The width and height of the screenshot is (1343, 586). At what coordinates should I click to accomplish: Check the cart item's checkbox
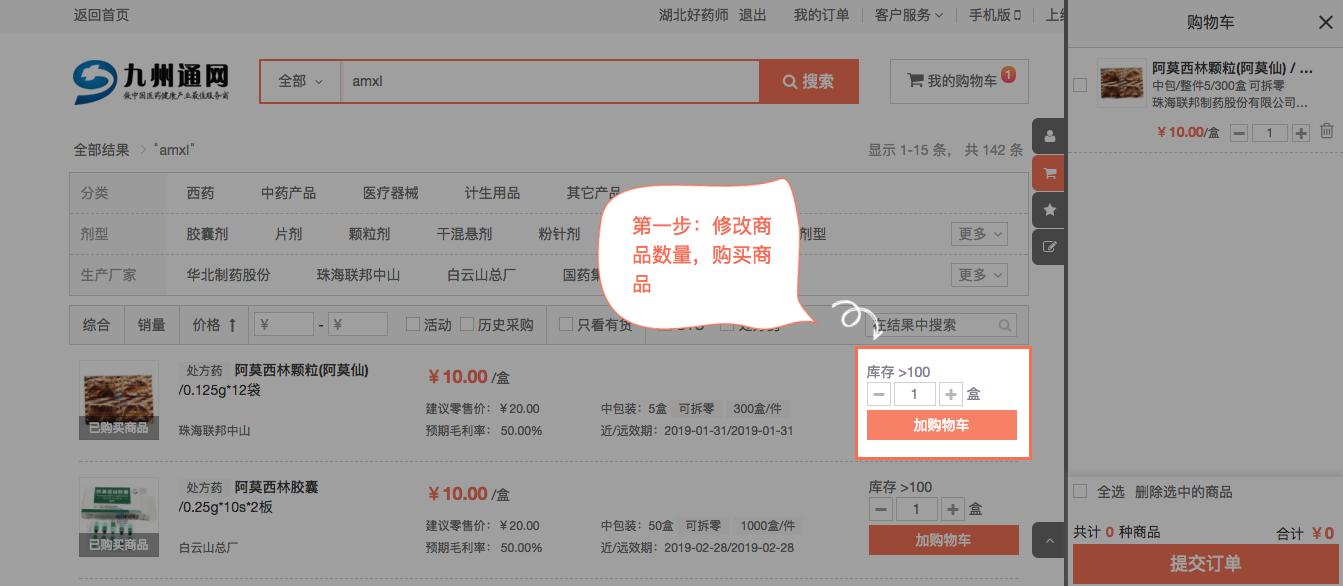1080,85
